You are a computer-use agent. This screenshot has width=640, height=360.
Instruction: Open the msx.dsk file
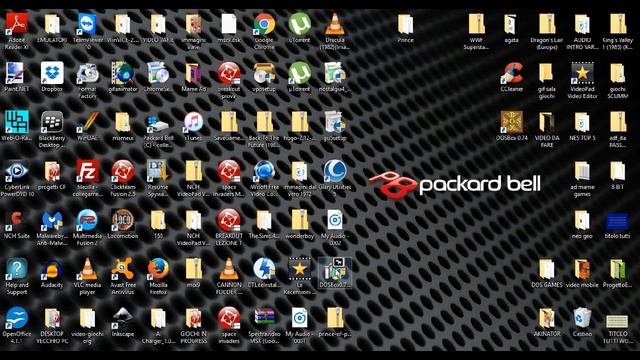click(x=229, y=24)
